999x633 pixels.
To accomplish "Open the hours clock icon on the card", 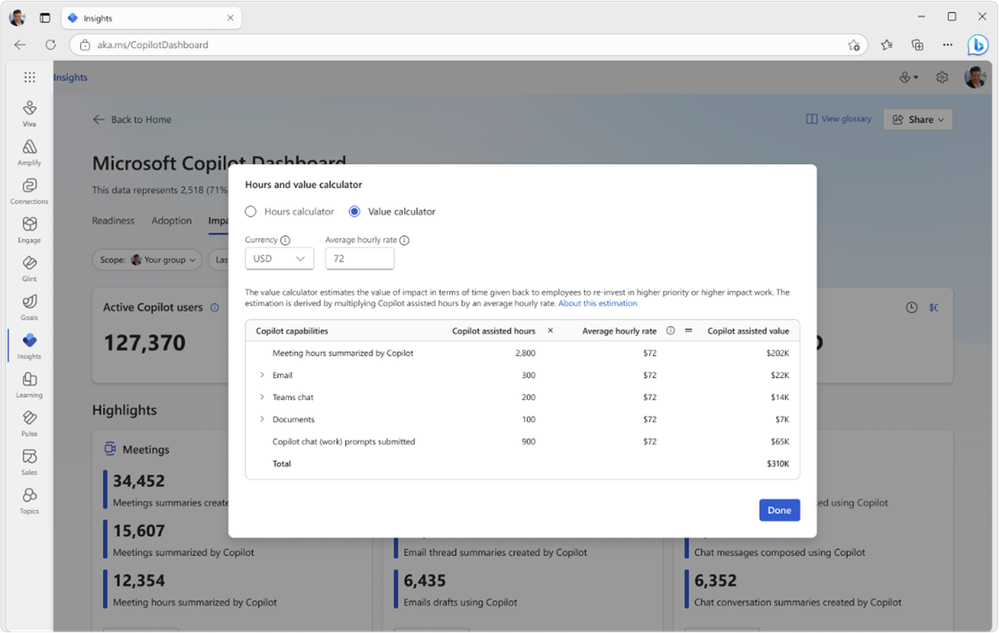I will coord(912,308).
